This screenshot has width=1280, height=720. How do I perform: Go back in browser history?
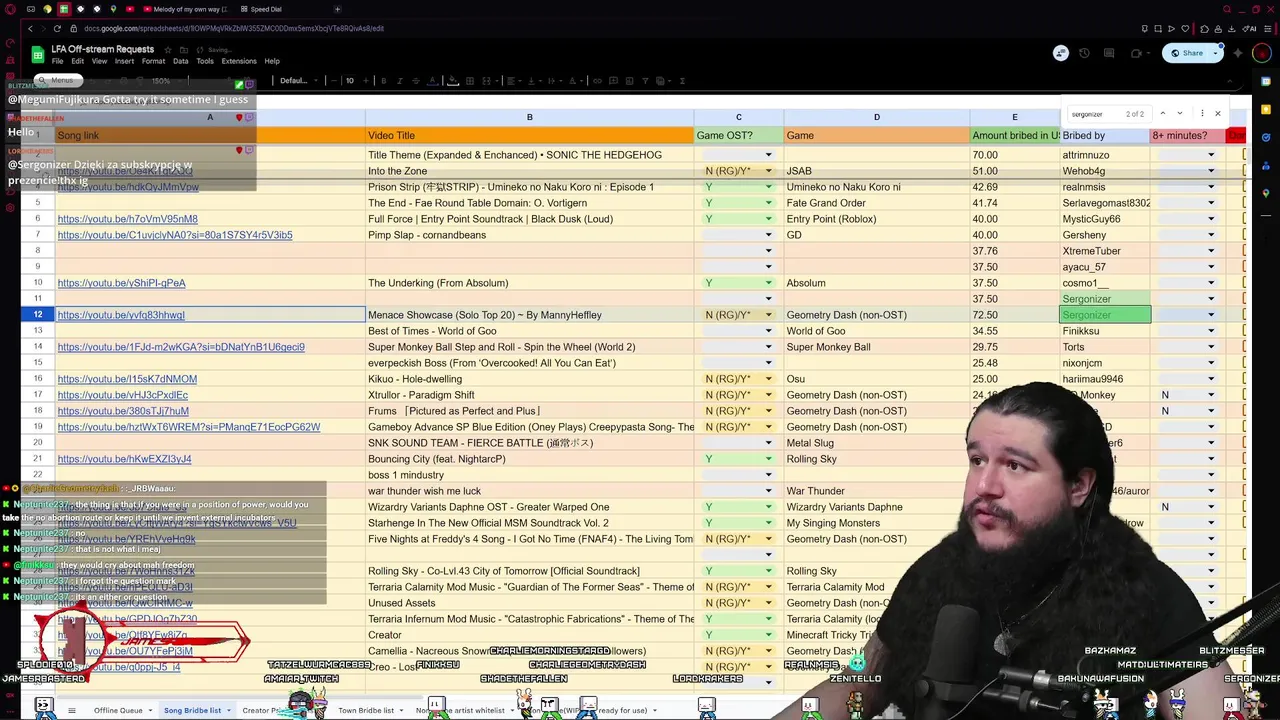(x=29, y=28)
